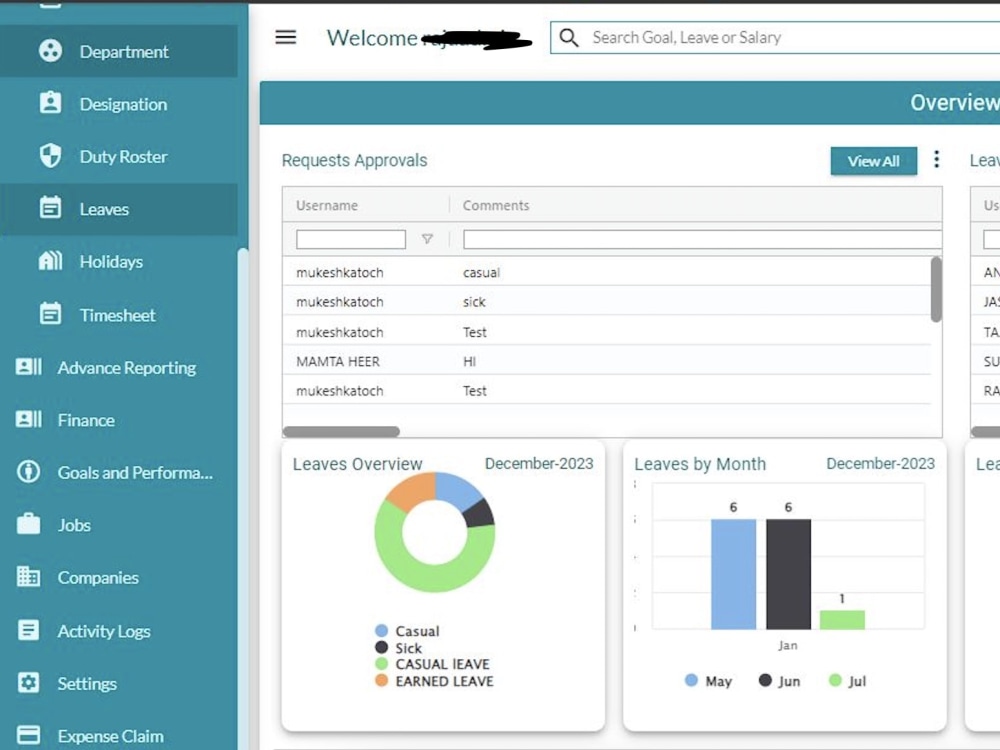Viewport: 1000px width, 750px height.
Task: Click the Leaves Overview December-2023 label
Action: tap(539, 464)
